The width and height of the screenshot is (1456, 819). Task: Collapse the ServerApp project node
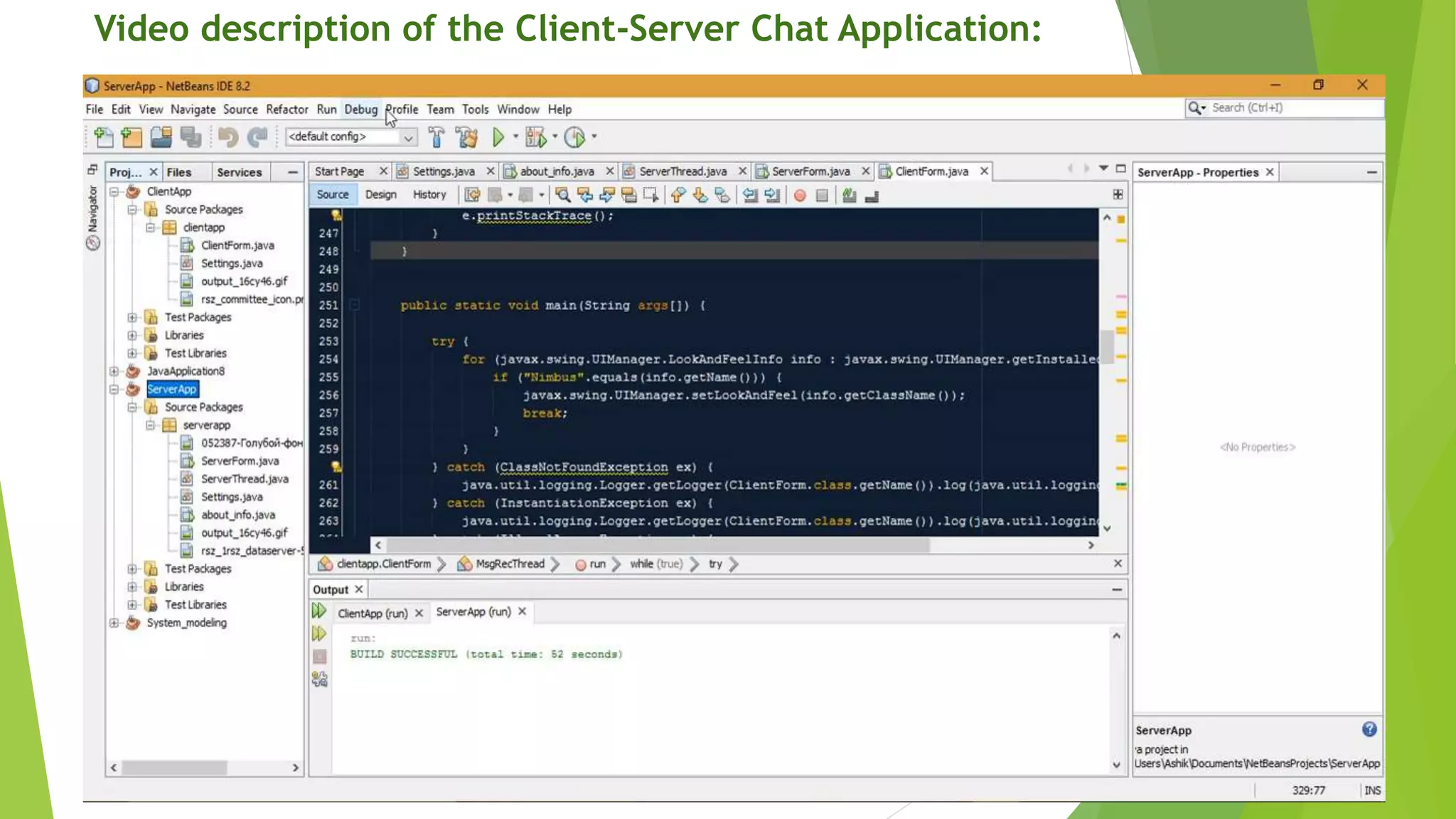(114, 390)
